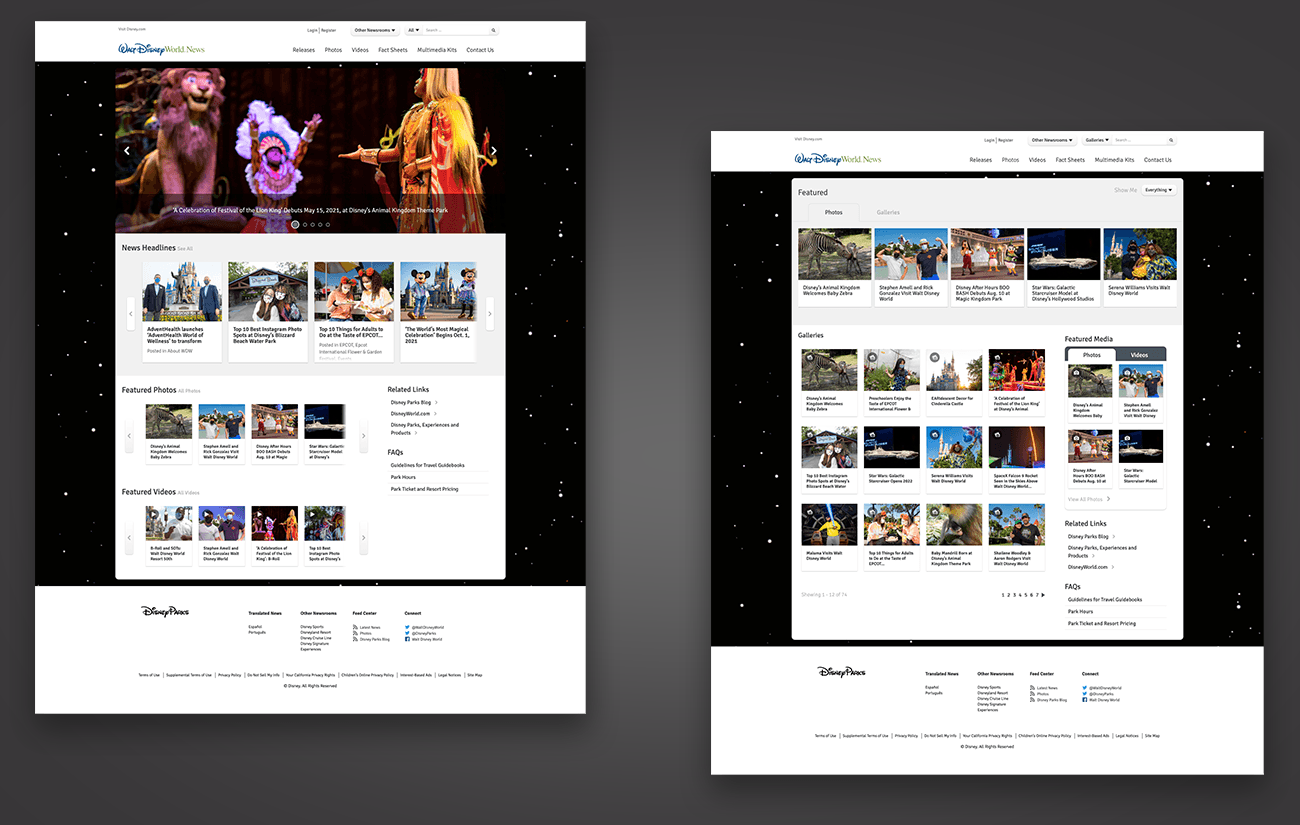
Task: Select the fourth hero slide indicator dot
Action: [320, 225]
